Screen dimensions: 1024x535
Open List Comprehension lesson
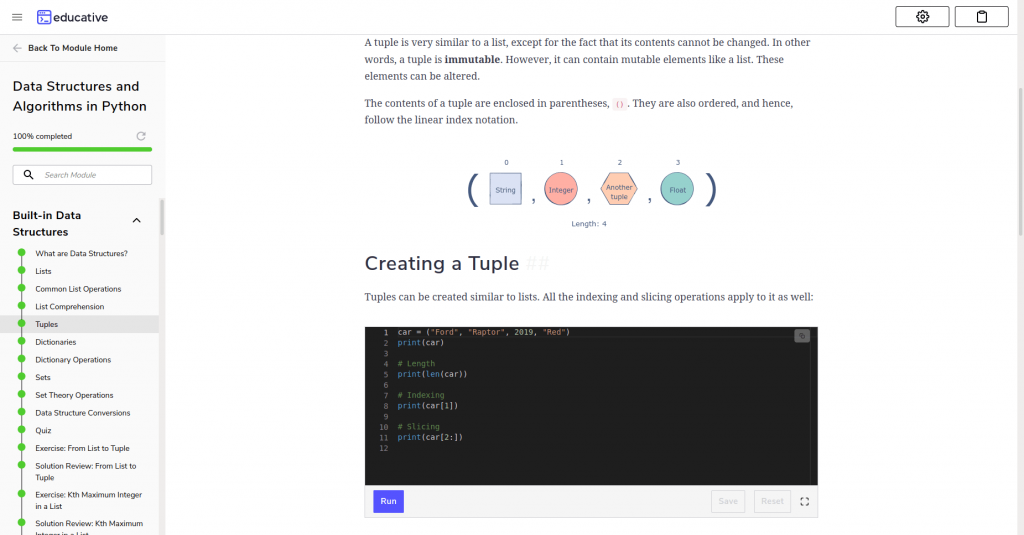tap(70, 306)
